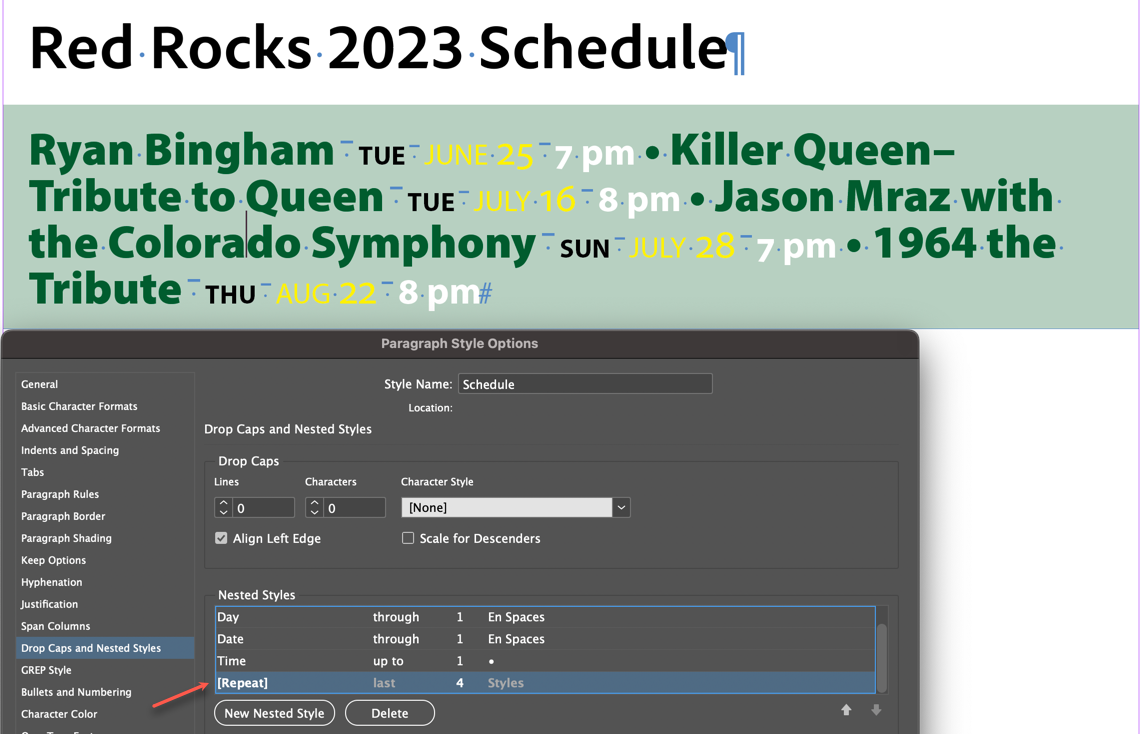Open Hyphenation settings in the sidebar
Image resolution: width=1142 pixels, height=734 pixels.
(x=51, y=582)
